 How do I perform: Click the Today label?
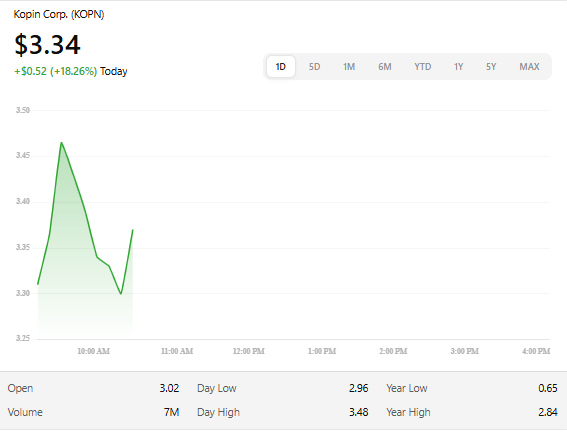114,71
